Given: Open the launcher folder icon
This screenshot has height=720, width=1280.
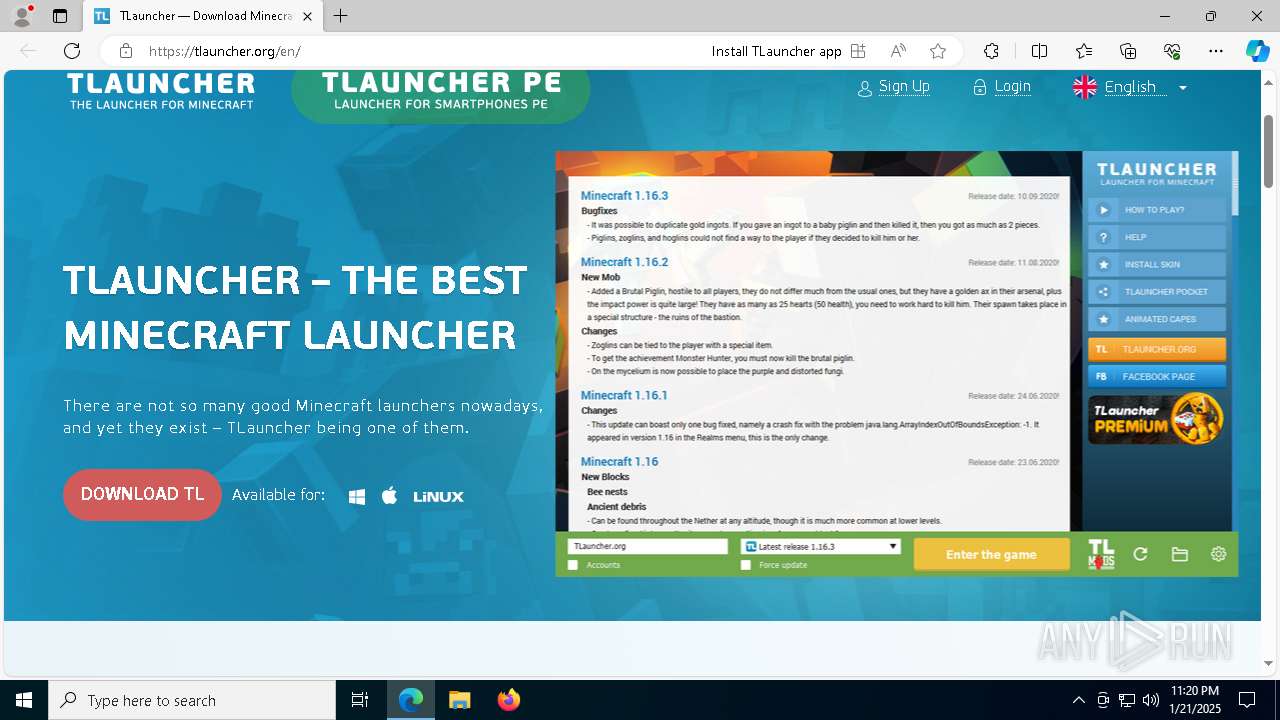Looking at the screenshot, I should tap(1180, 554).
